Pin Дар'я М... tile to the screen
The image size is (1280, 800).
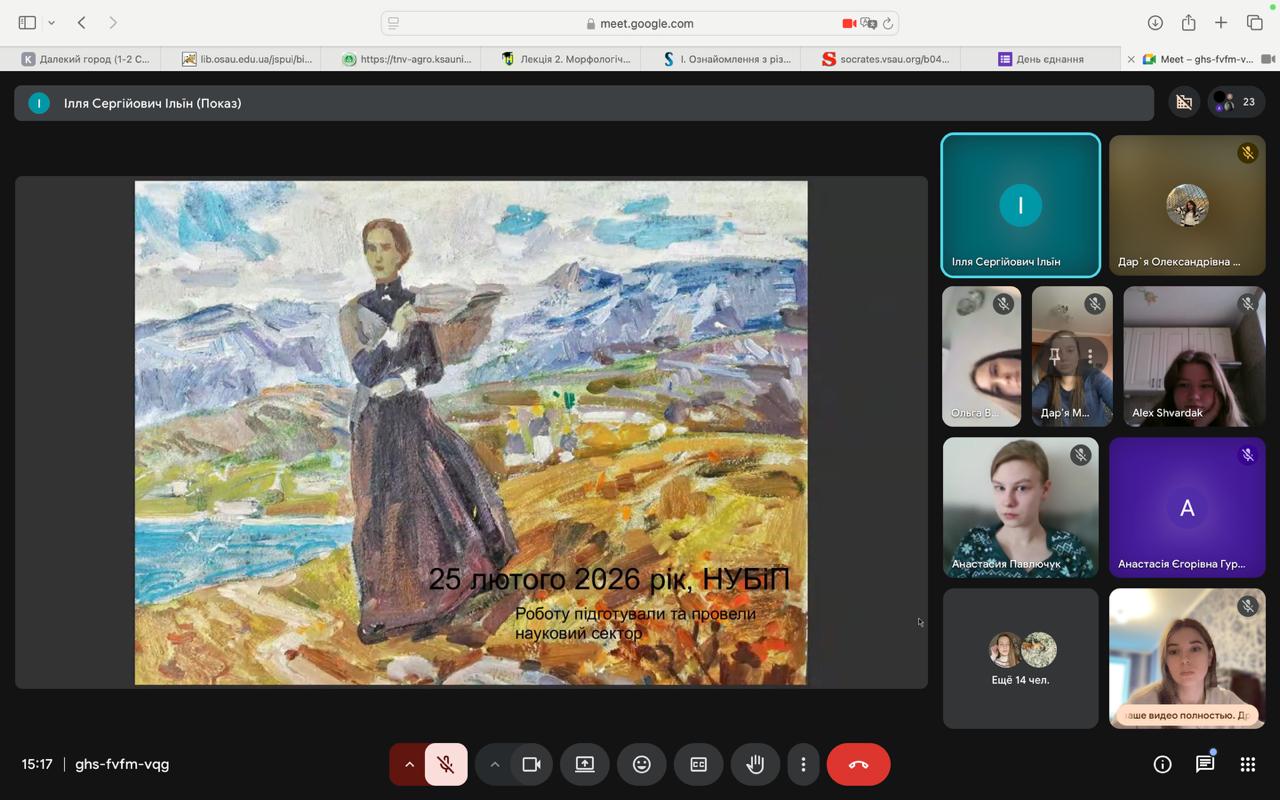pyautogui.click(x=1055, y=355)
